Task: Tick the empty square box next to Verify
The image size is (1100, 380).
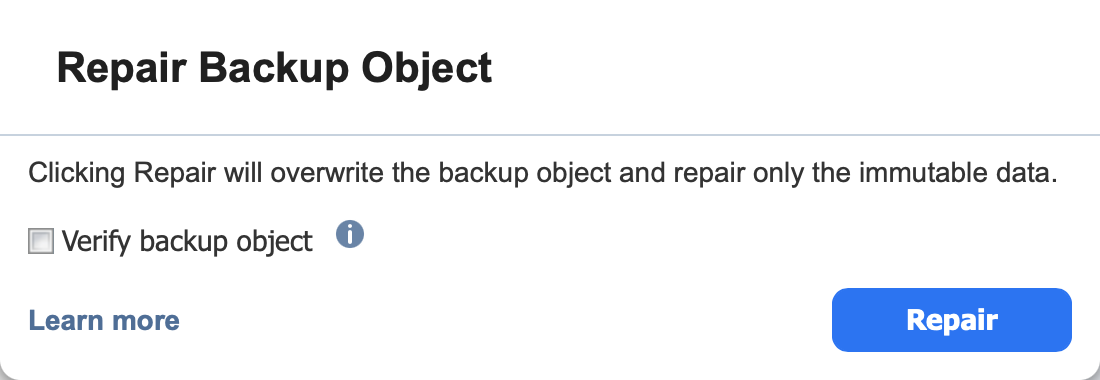Action: pos(41,242)
